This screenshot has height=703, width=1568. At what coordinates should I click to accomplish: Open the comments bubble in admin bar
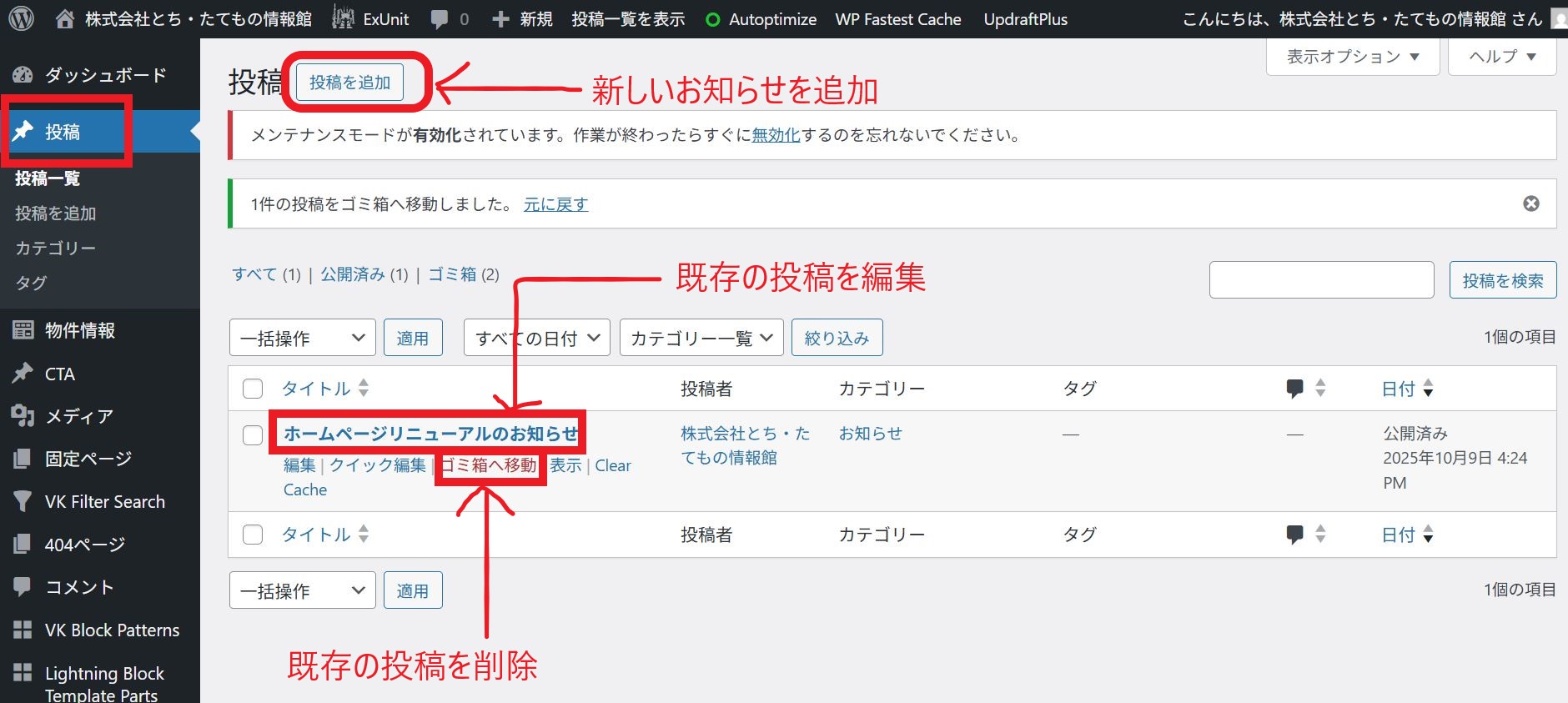tap(449, 19)
